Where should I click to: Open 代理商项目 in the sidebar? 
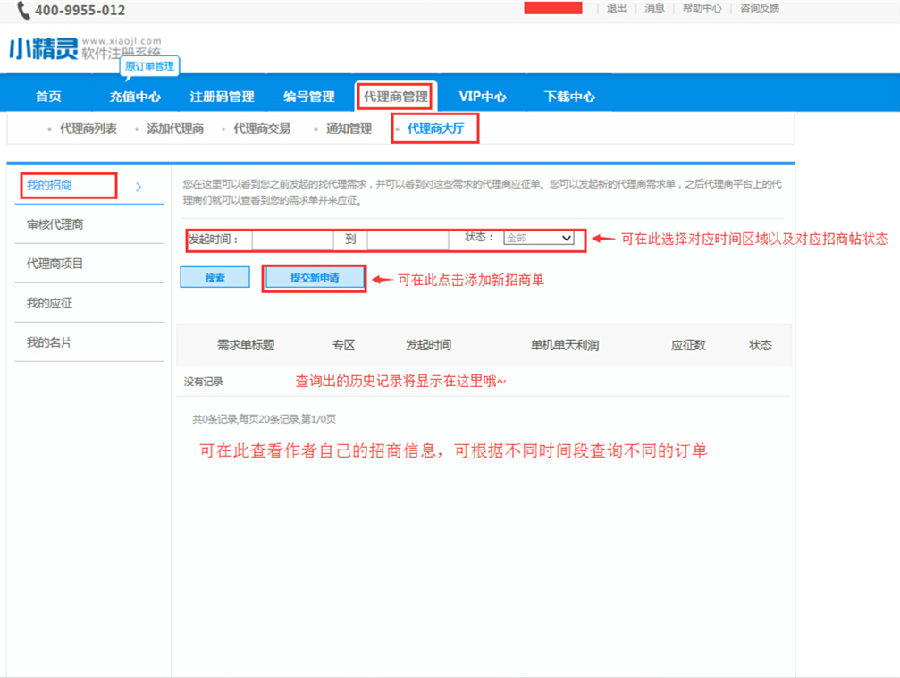[x=55, y=264]
